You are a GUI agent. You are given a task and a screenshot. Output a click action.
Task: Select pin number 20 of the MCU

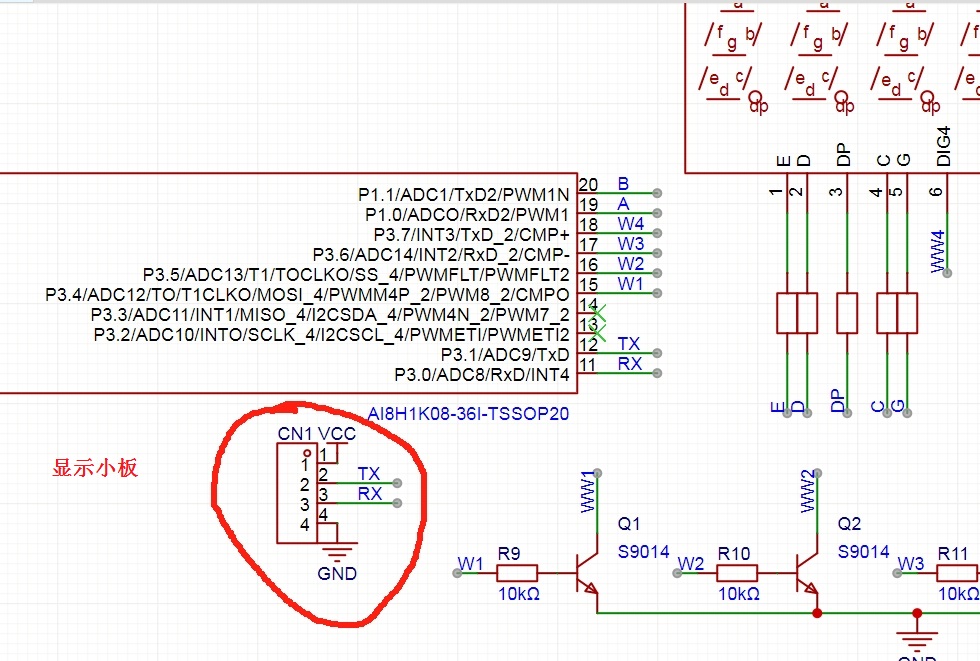tap(588, 184)
